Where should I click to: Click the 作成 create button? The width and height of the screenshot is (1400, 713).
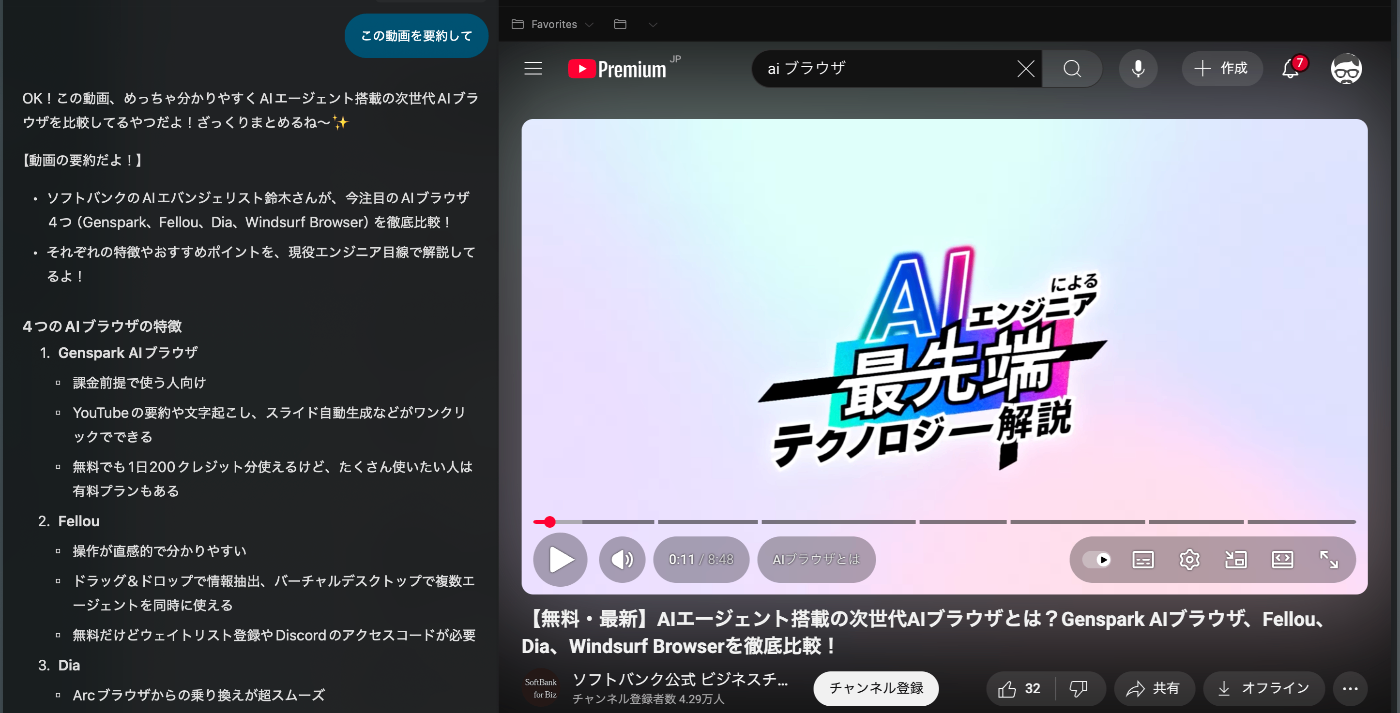pos(1222,68)
